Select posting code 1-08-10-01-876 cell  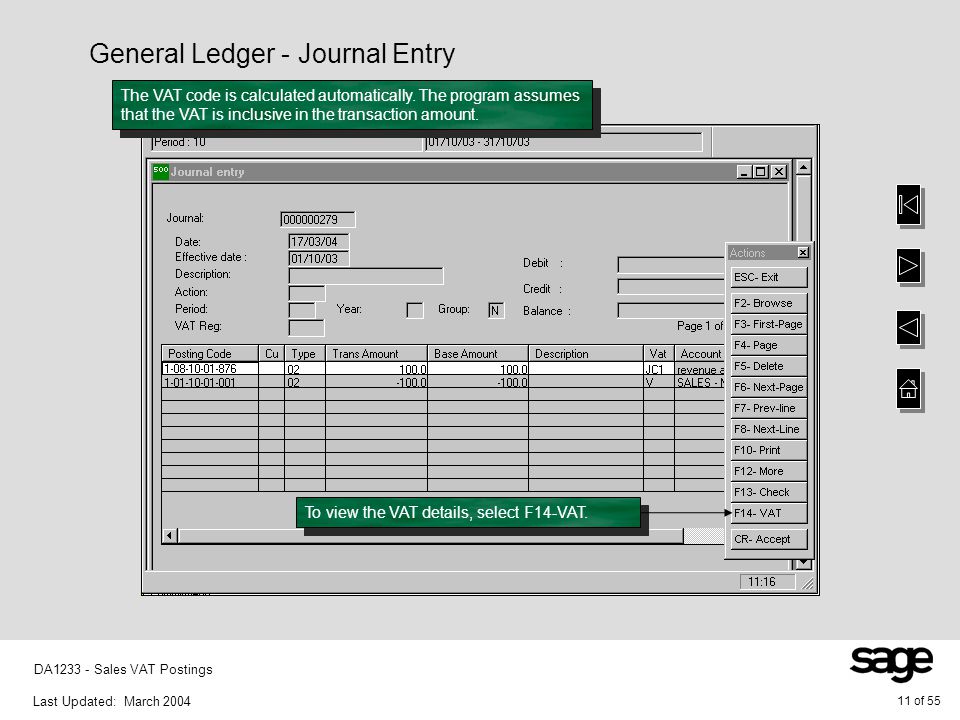pyautogui.click(x=210, y=369)
